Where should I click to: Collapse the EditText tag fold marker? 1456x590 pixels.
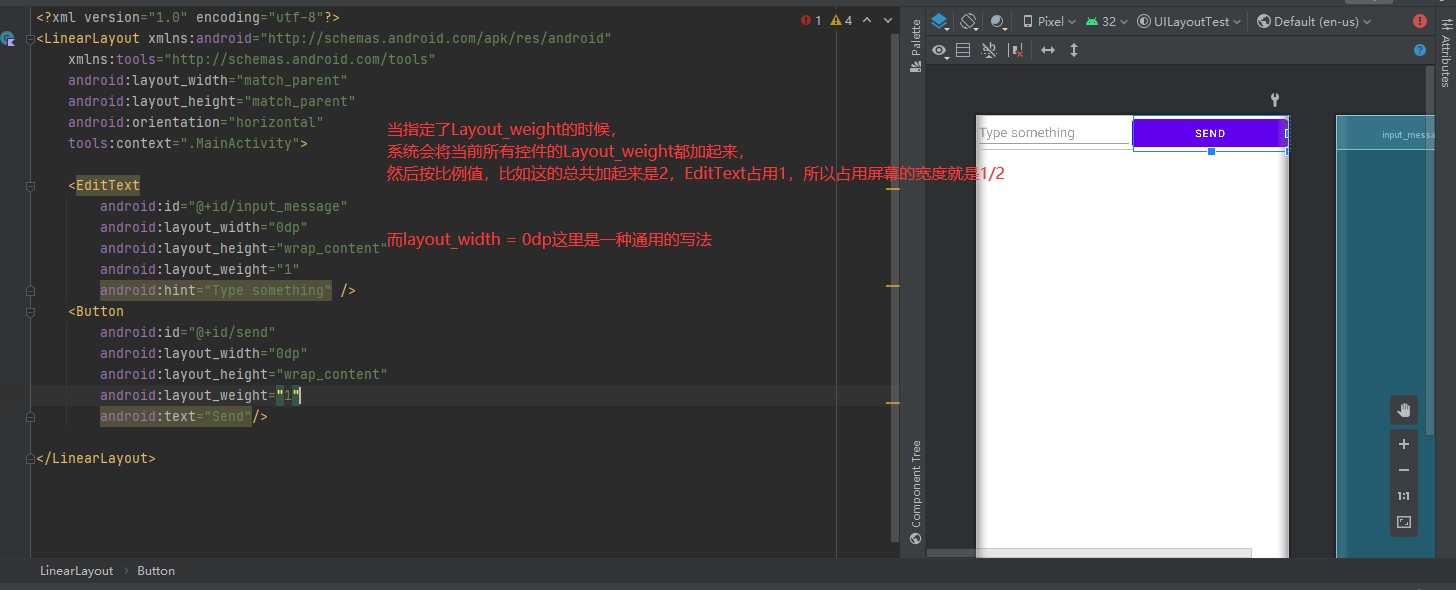point(31,186)
